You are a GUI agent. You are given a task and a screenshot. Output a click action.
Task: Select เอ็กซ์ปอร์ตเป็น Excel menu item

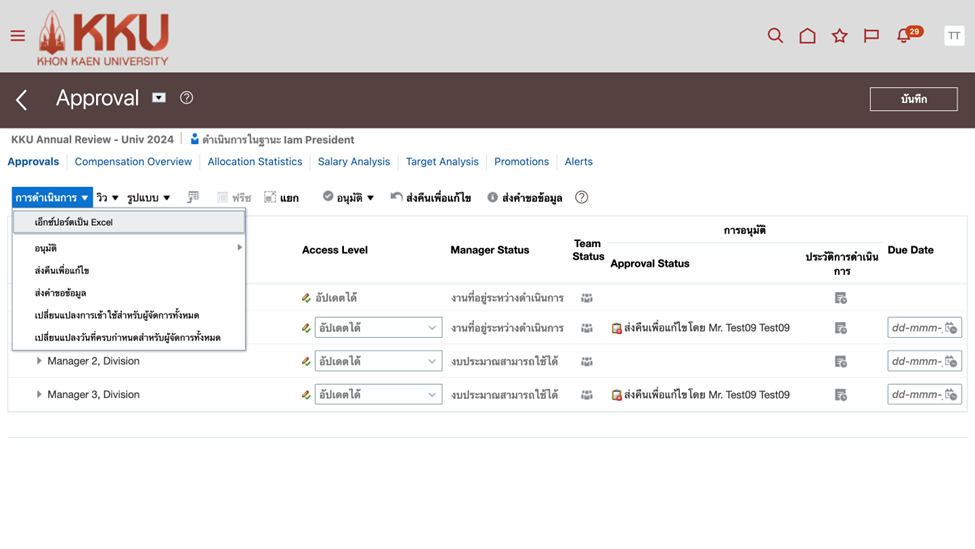[x=74, y=222]
